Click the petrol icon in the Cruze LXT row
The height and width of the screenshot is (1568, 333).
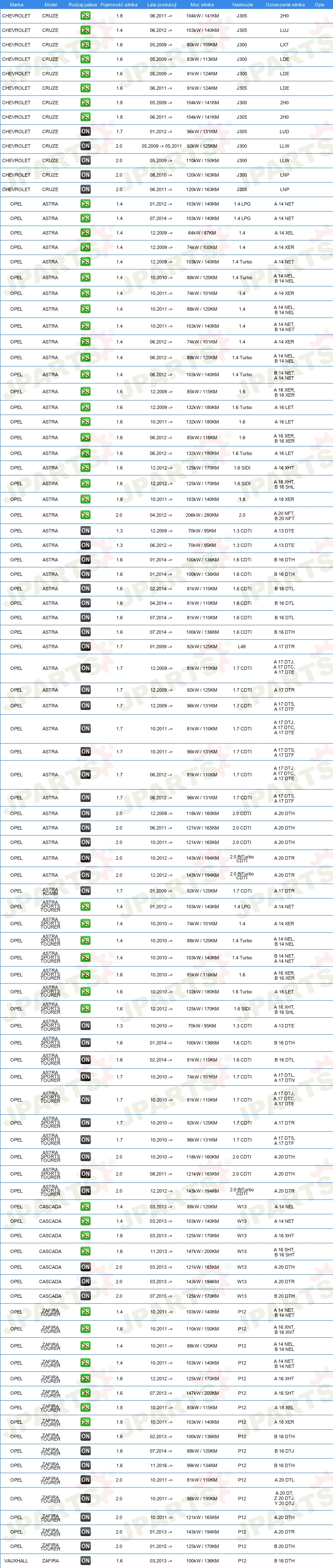point(85,45)
